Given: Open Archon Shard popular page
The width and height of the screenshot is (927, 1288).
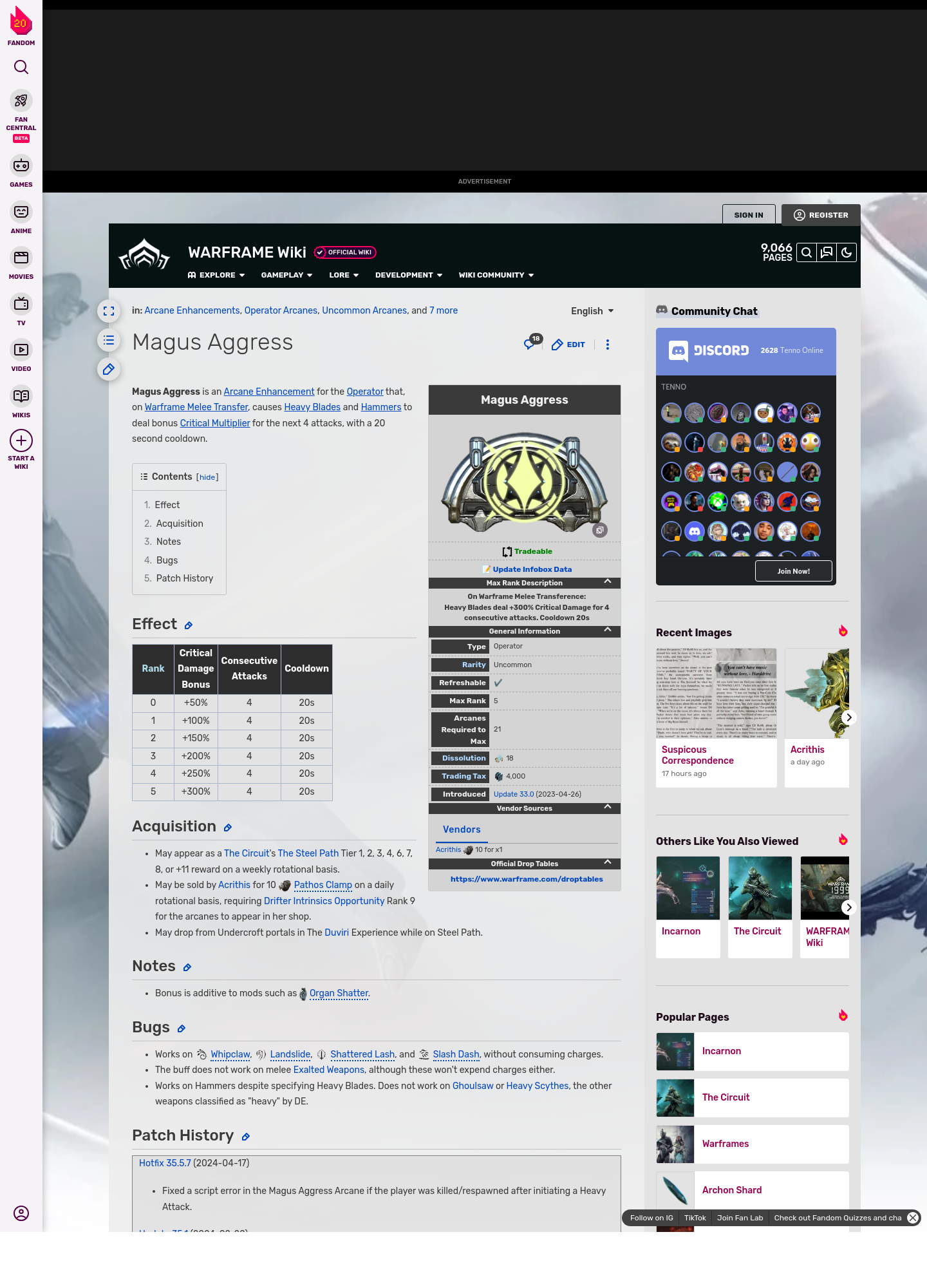Looking at the screenshot, I should pyautogui.click(x=753, y=1190).
